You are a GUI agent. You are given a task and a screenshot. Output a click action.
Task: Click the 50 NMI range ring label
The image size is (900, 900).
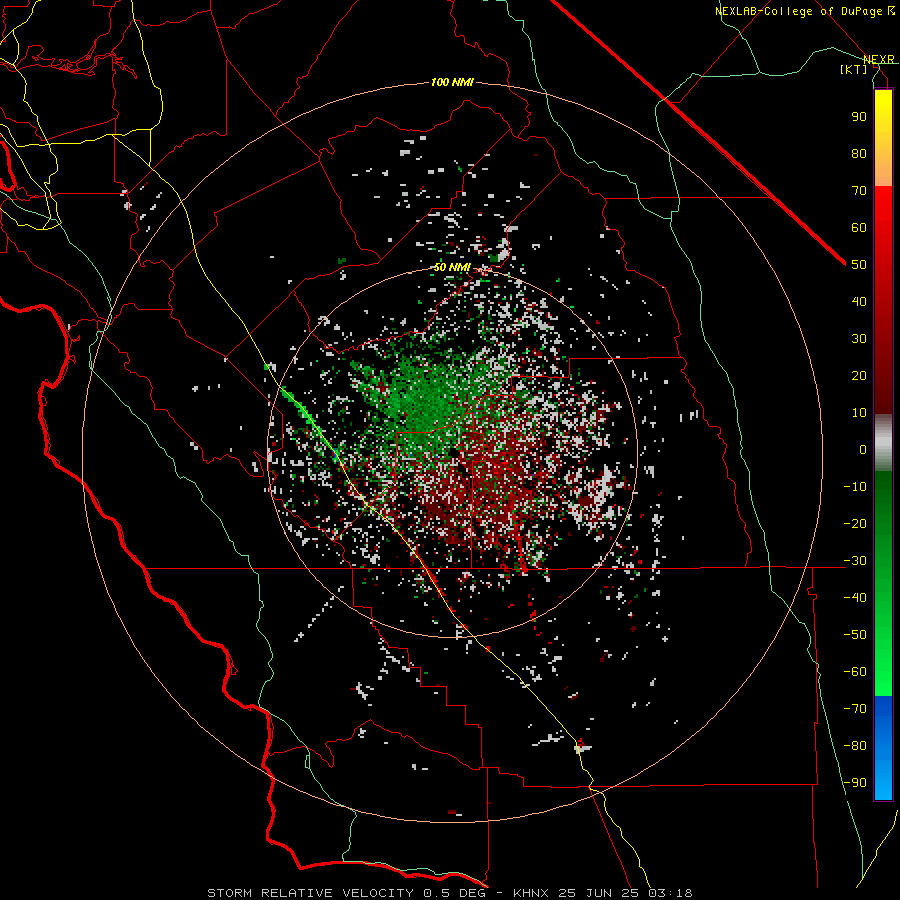click(452, 267)
